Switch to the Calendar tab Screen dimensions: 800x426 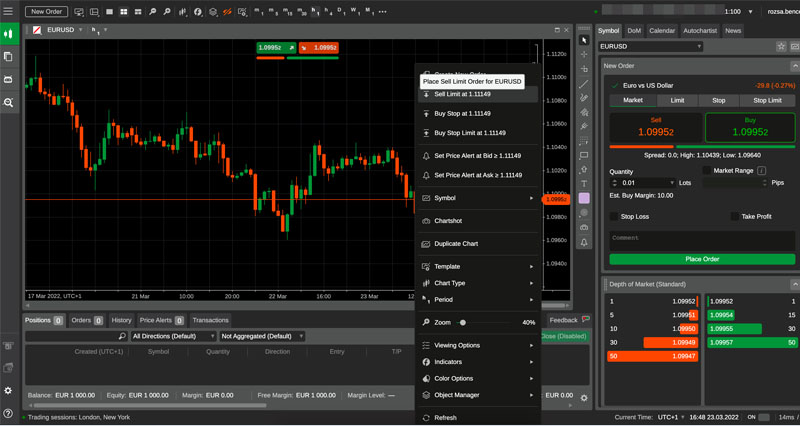pos(662,31)
